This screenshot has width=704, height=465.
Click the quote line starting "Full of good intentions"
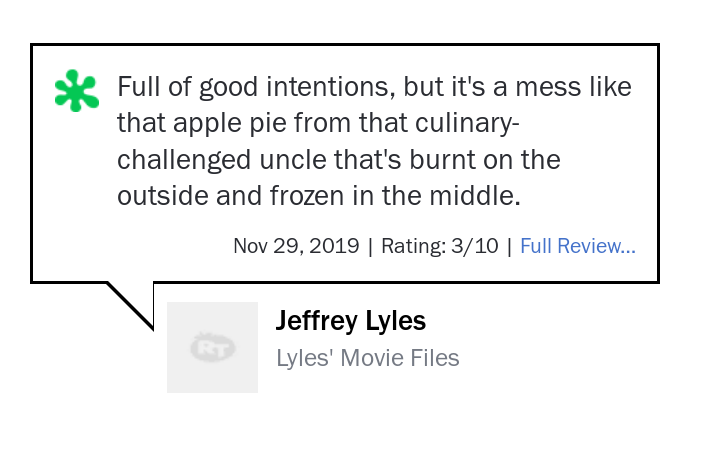[374, 87]
